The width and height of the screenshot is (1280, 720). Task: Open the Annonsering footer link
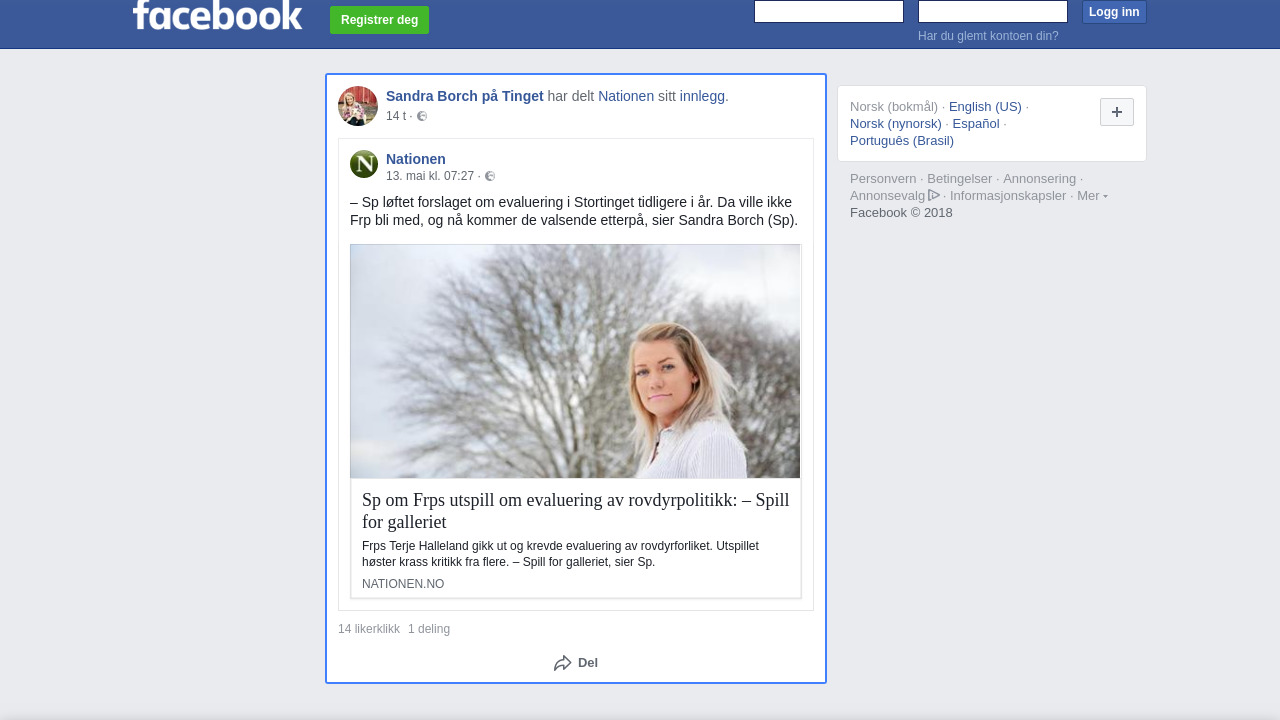(x=1039, y=179)
